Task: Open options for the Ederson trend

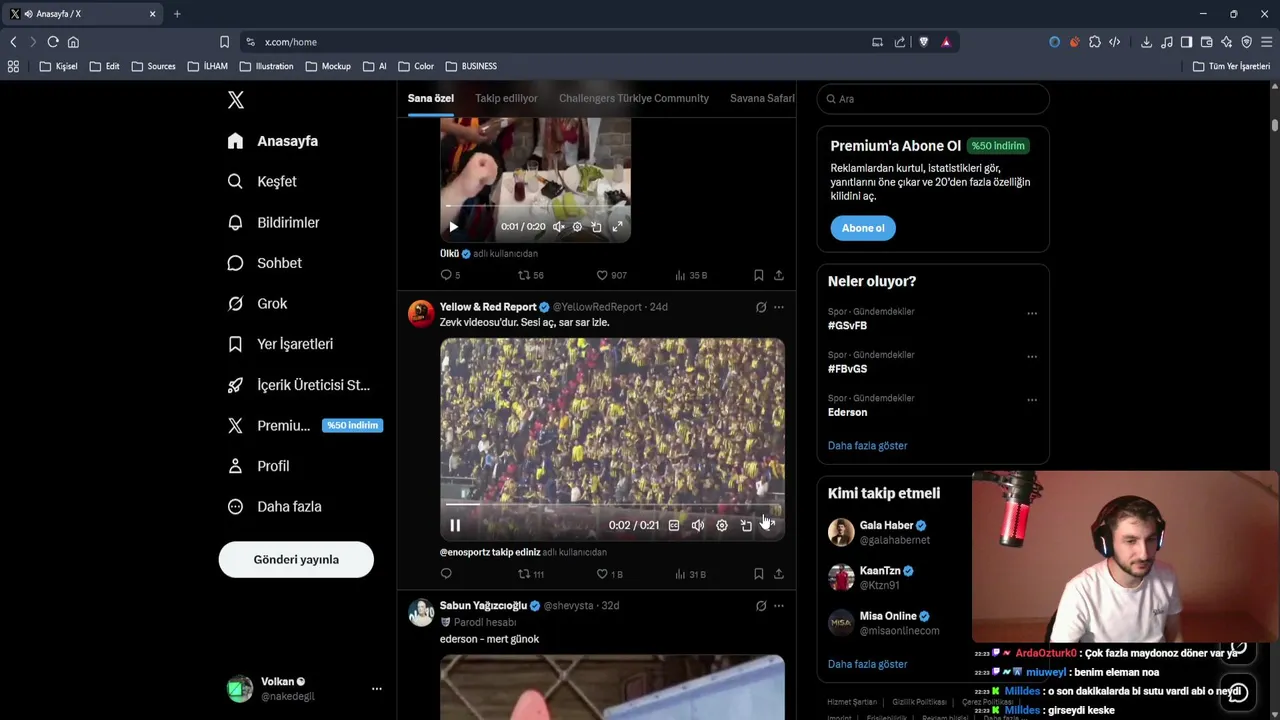Action: click(1032, 400)
